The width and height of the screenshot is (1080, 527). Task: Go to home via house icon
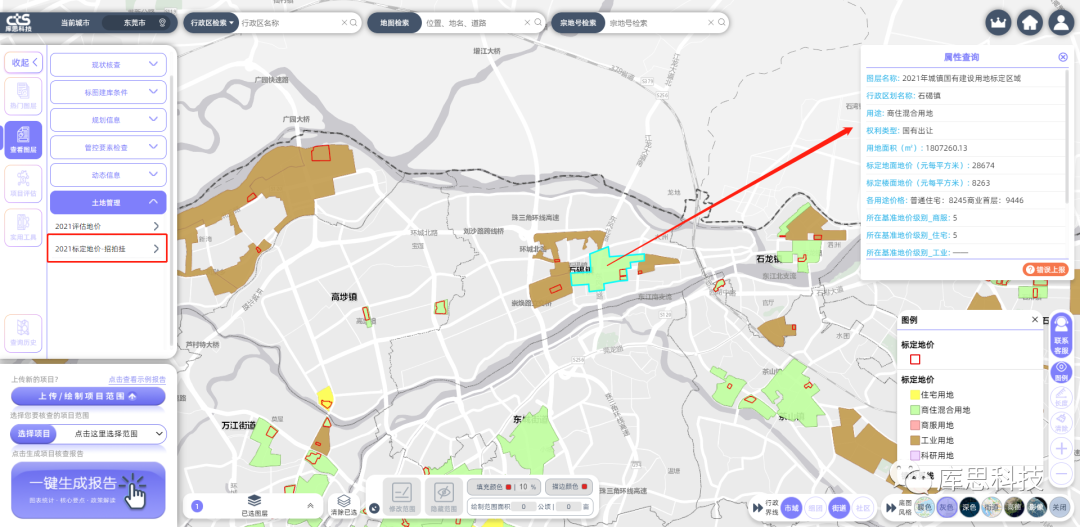[x=1030, y=22]
